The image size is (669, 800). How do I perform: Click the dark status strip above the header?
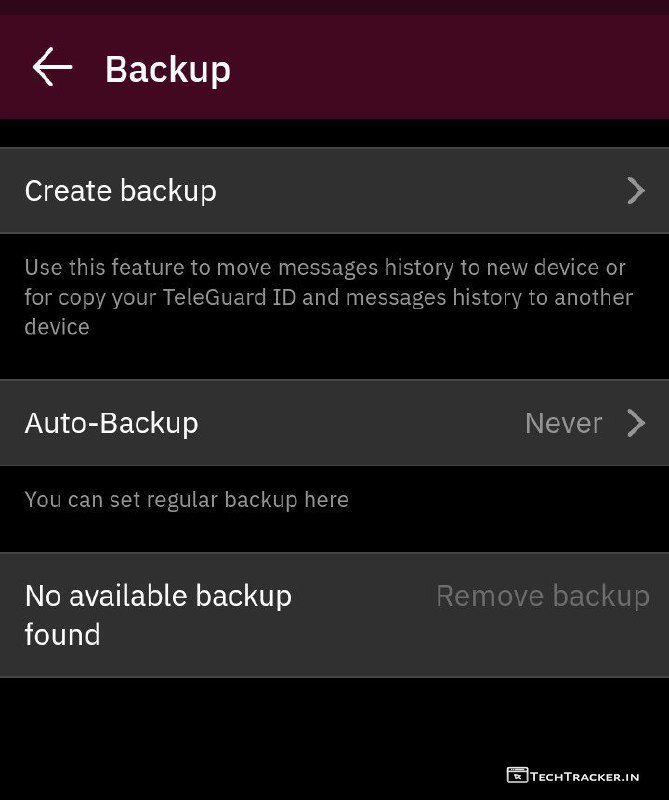click(334, 6)
